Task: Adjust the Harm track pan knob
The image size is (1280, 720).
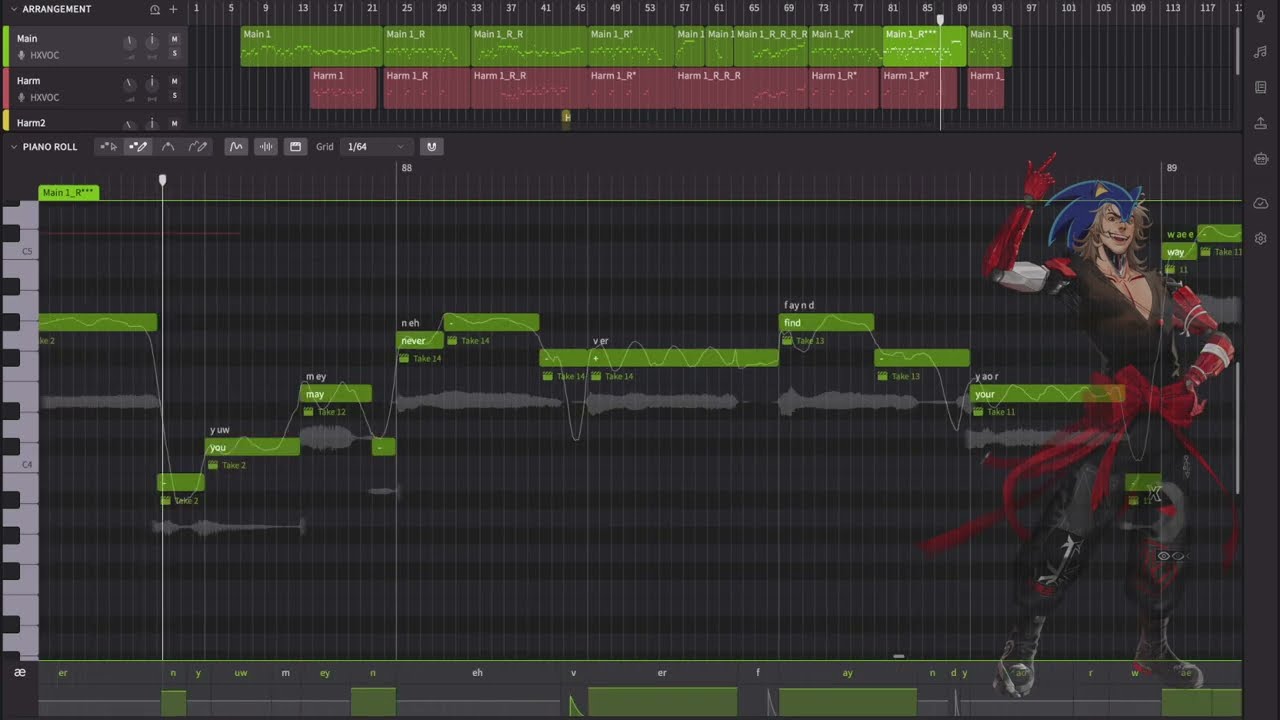Action: (x=152, y=84)
